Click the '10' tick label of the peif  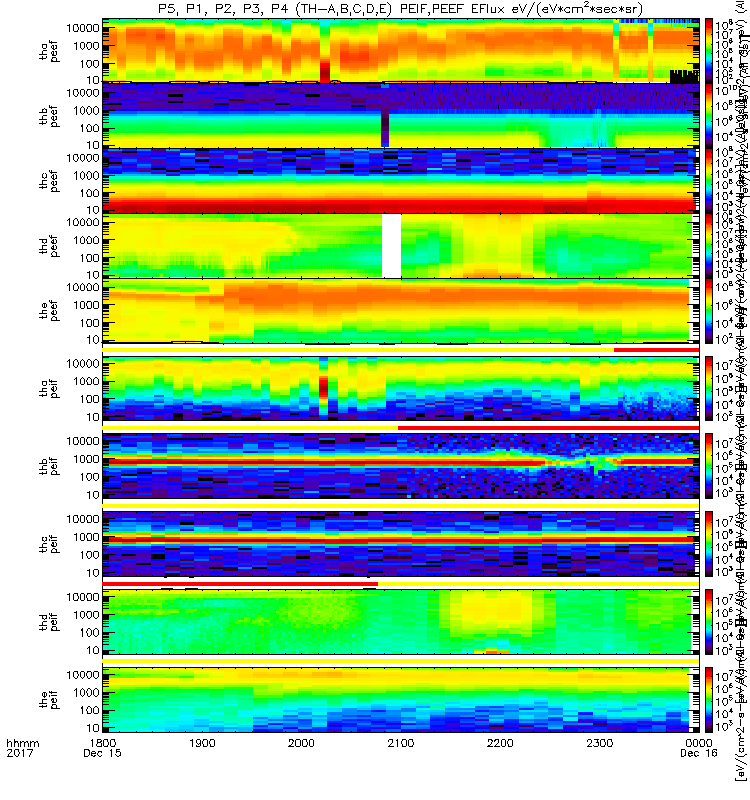93,728
